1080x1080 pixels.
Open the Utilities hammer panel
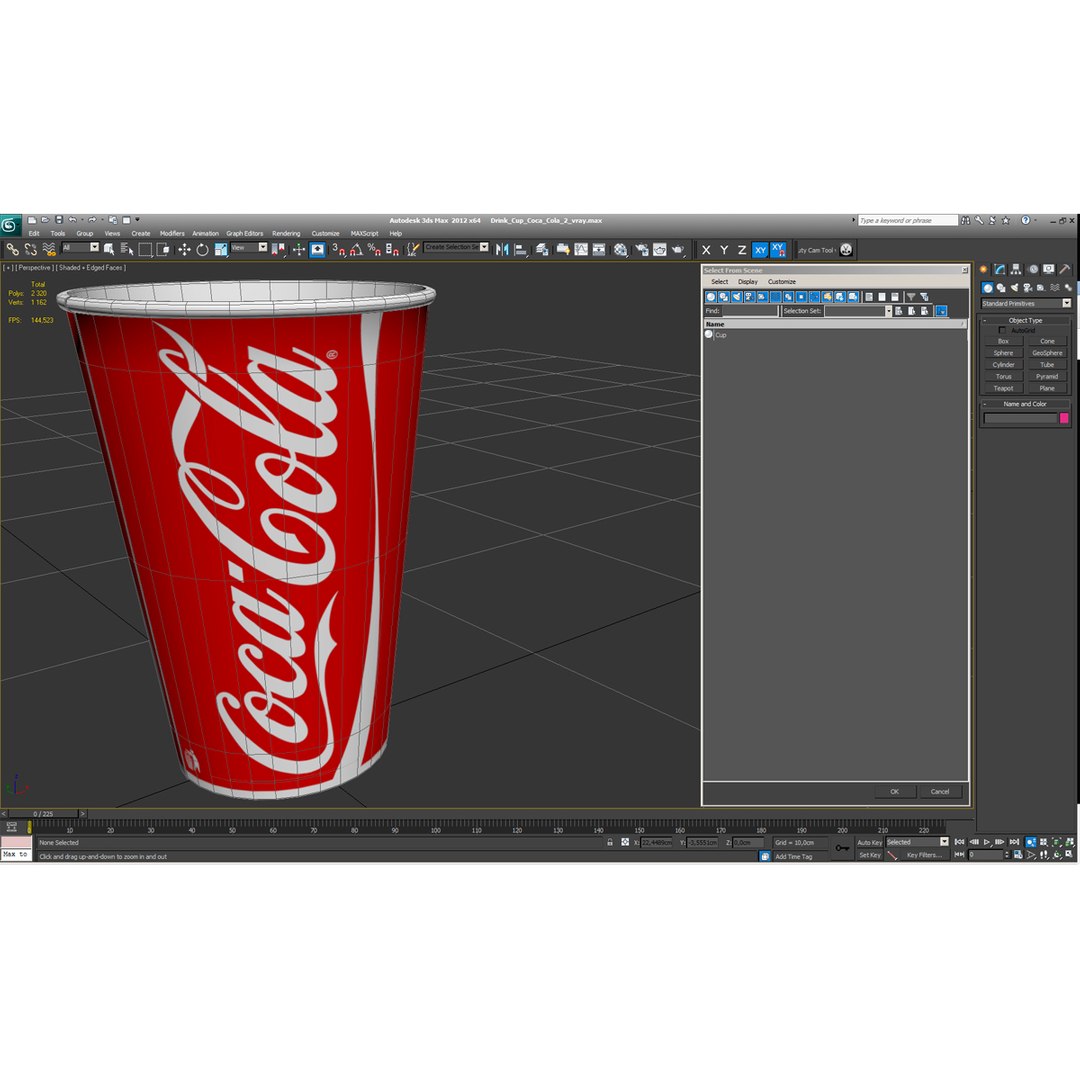click(1065, 269)
